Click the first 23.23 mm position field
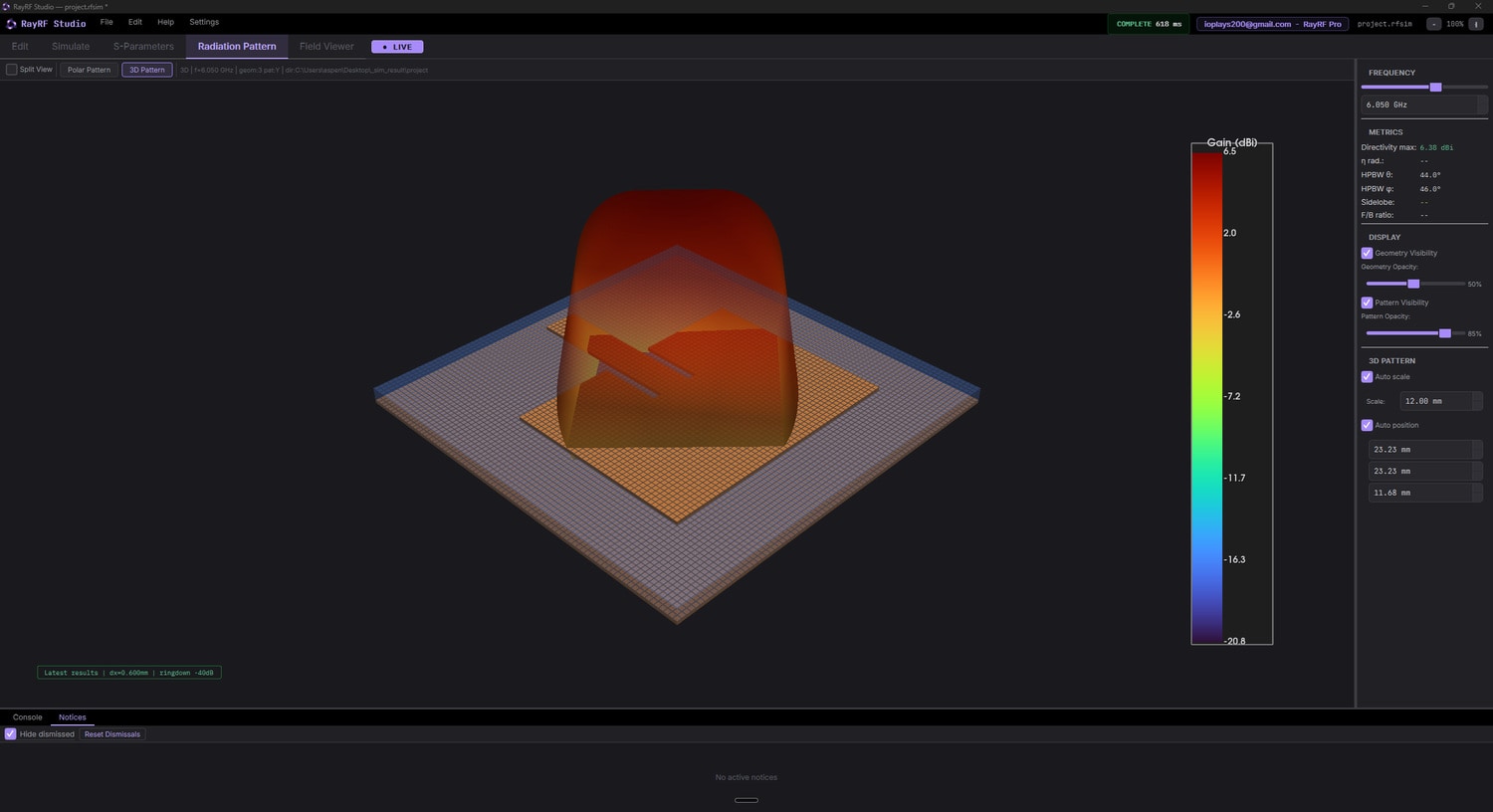Image resolution: width=1493 pixels, height=812 pixels. tap(1425, 450)
